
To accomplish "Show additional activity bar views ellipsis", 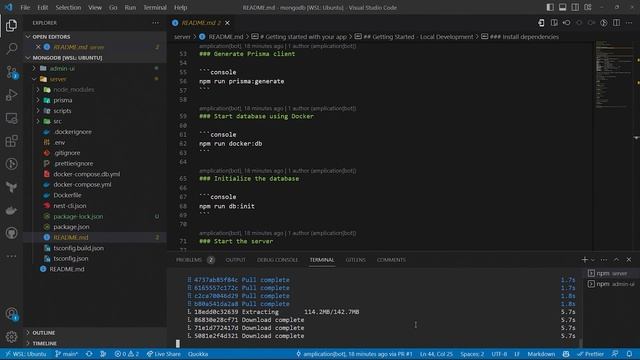I will pos(11,256).
